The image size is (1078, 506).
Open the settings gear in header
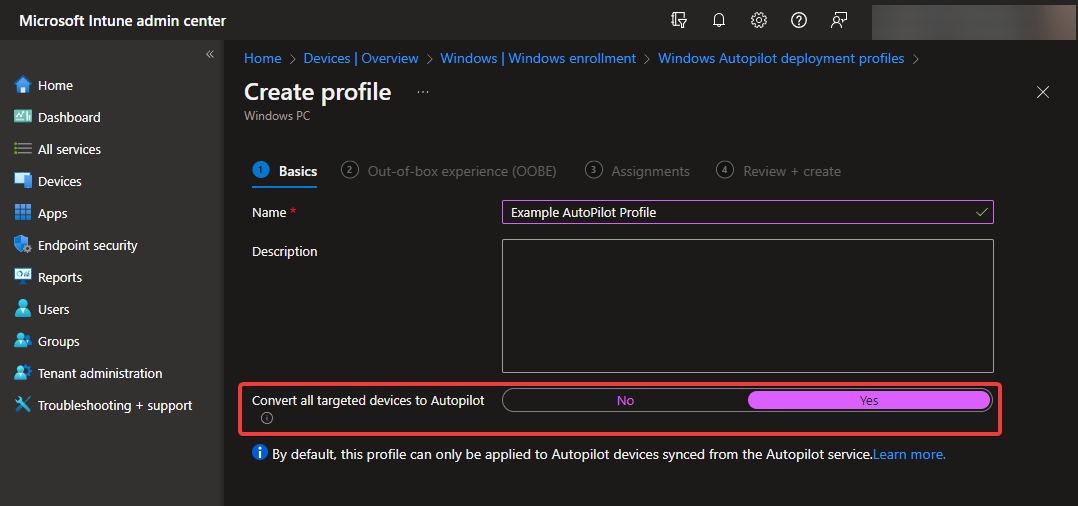(x=758, y=20)
